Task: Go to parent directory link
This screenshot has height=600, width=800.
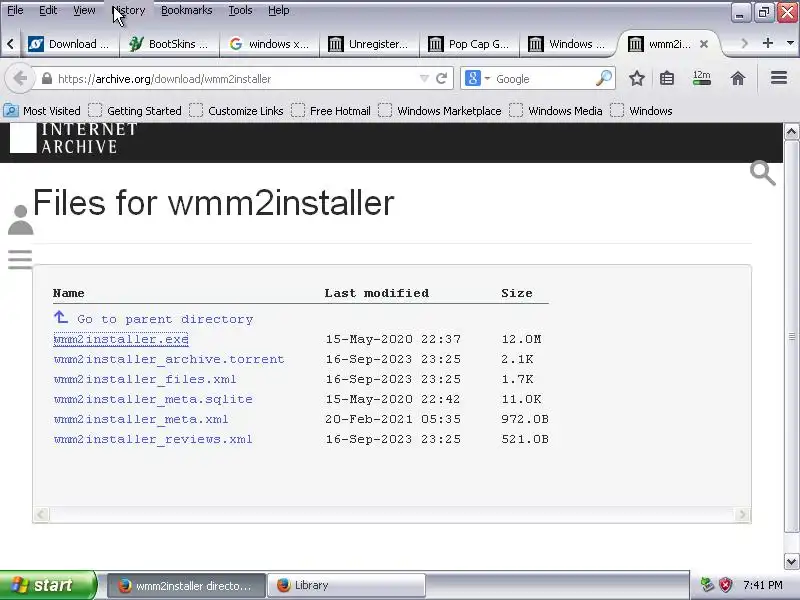Action: pyautogui.click(x=165, y=319)
